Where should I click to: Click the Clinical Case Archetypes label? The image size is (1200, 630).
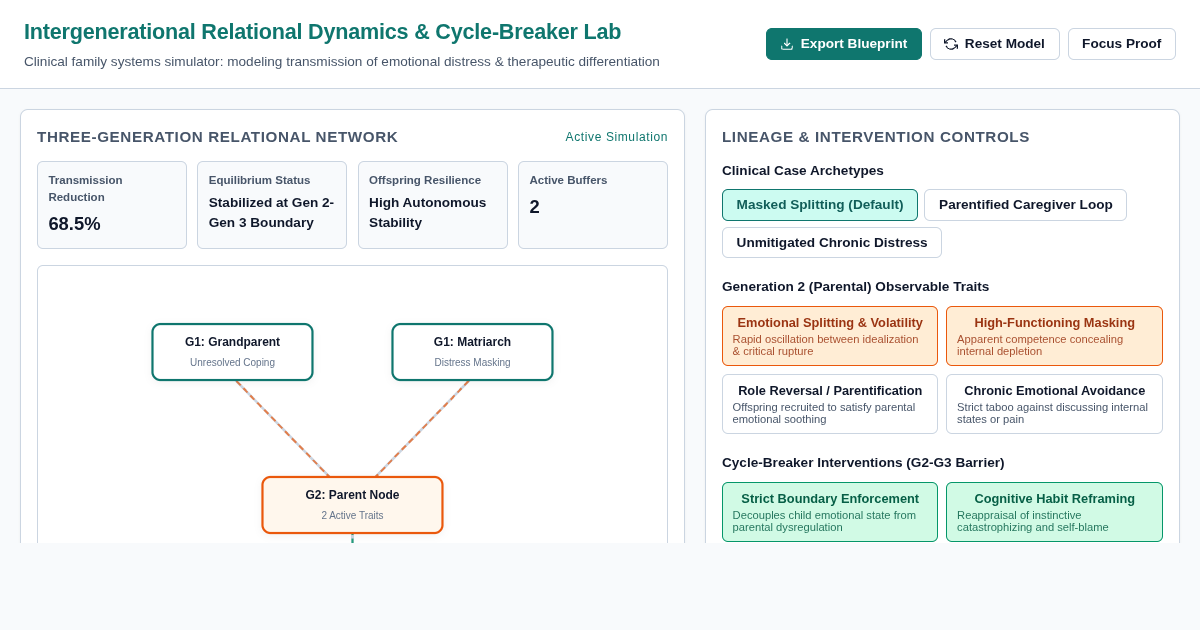pos(803,171)
